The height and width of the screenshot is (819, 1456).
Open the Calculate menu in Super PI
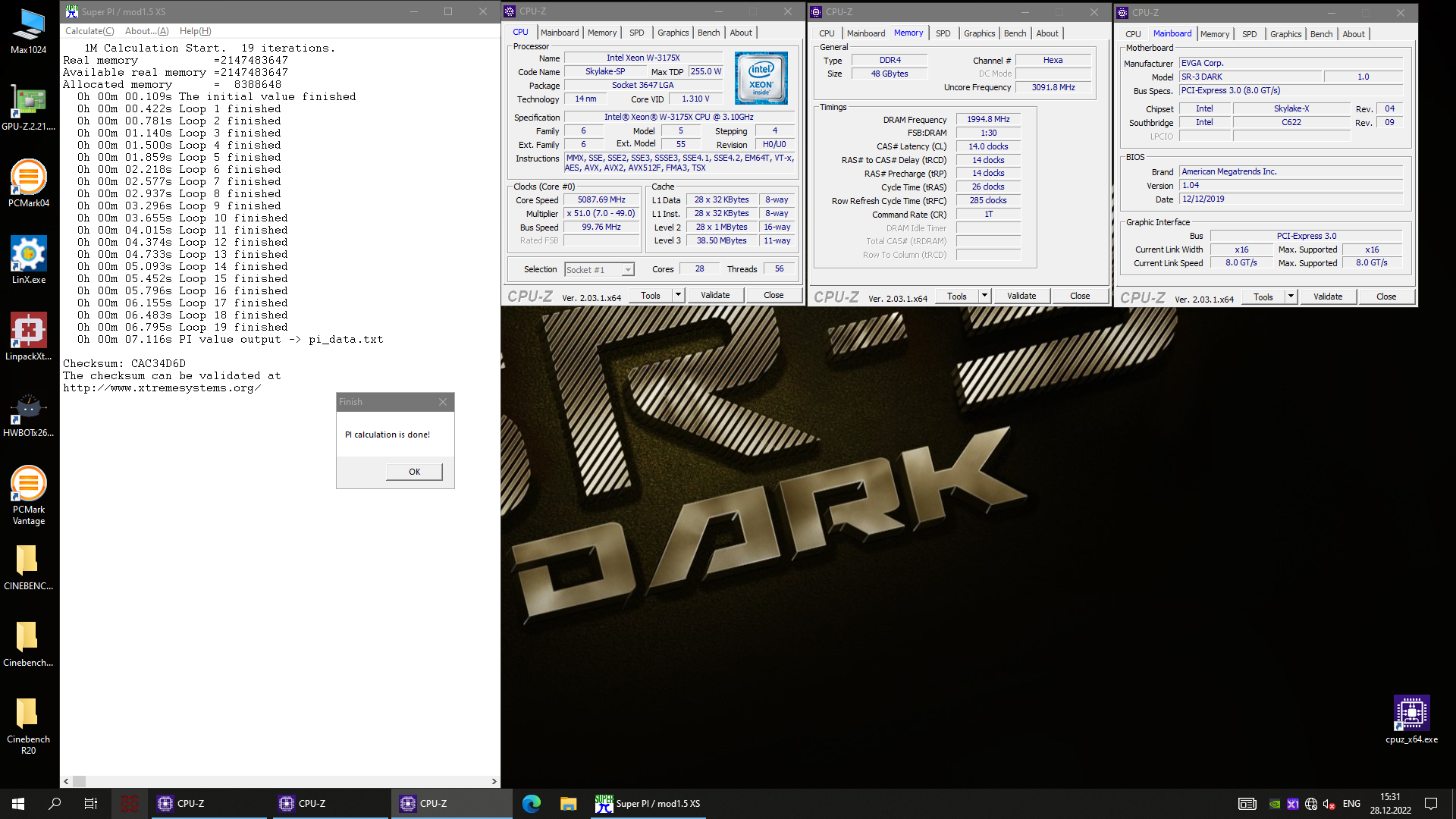point(89,31)
